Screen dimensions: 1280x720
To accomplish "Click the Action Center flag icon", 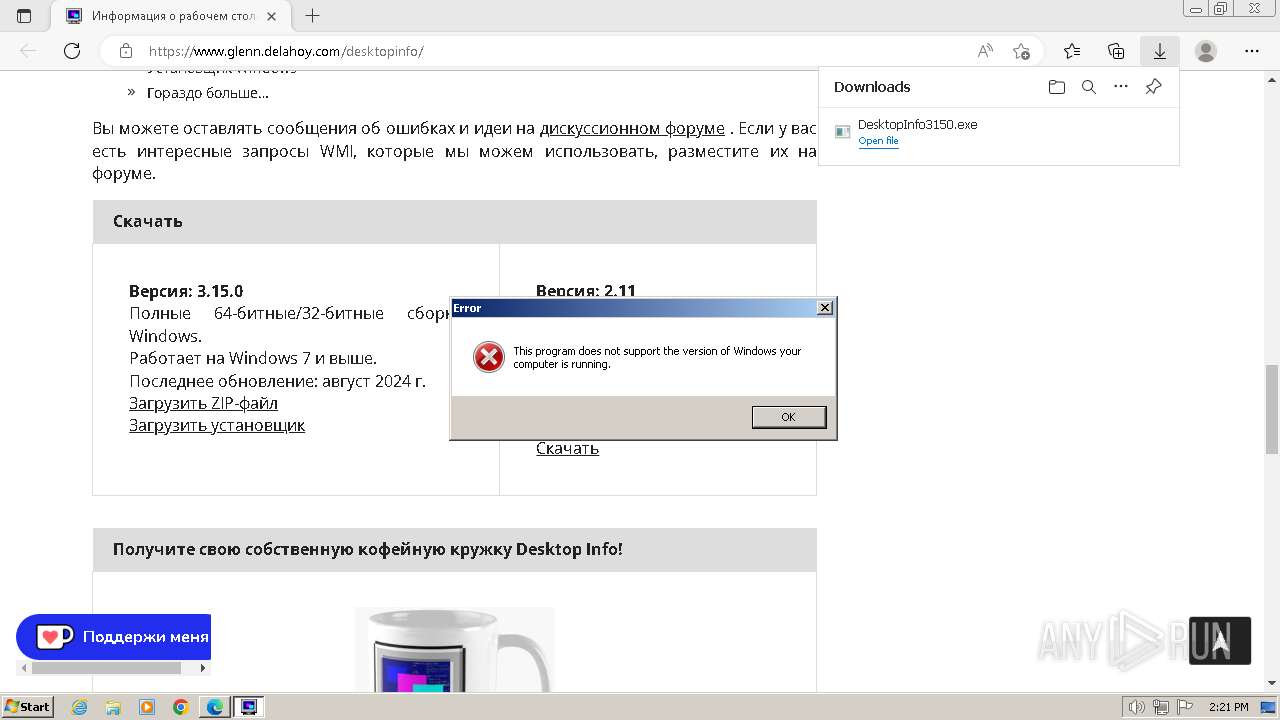I will coord(1184,707).
